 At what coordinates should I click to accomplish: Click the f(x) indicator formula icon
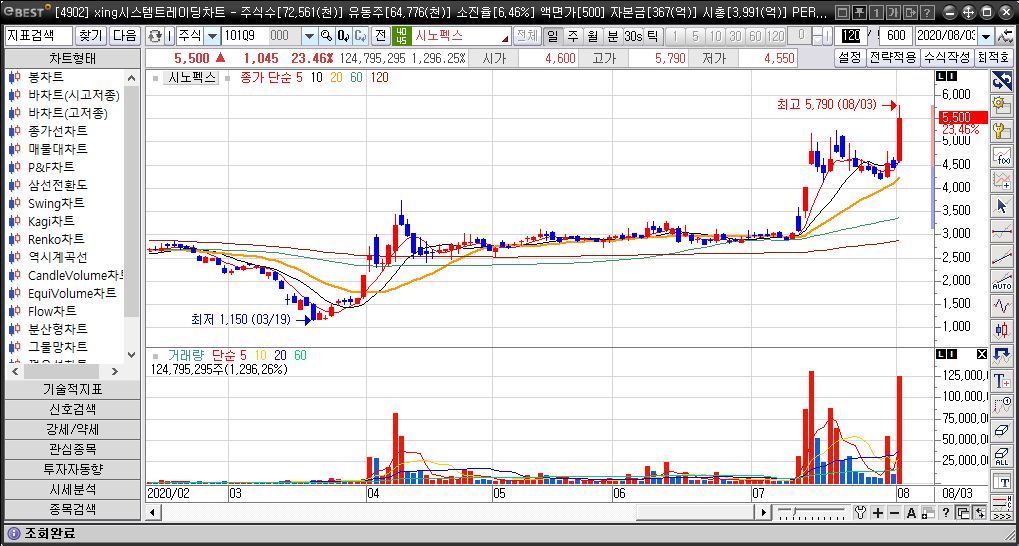[x=1001, y=156]
